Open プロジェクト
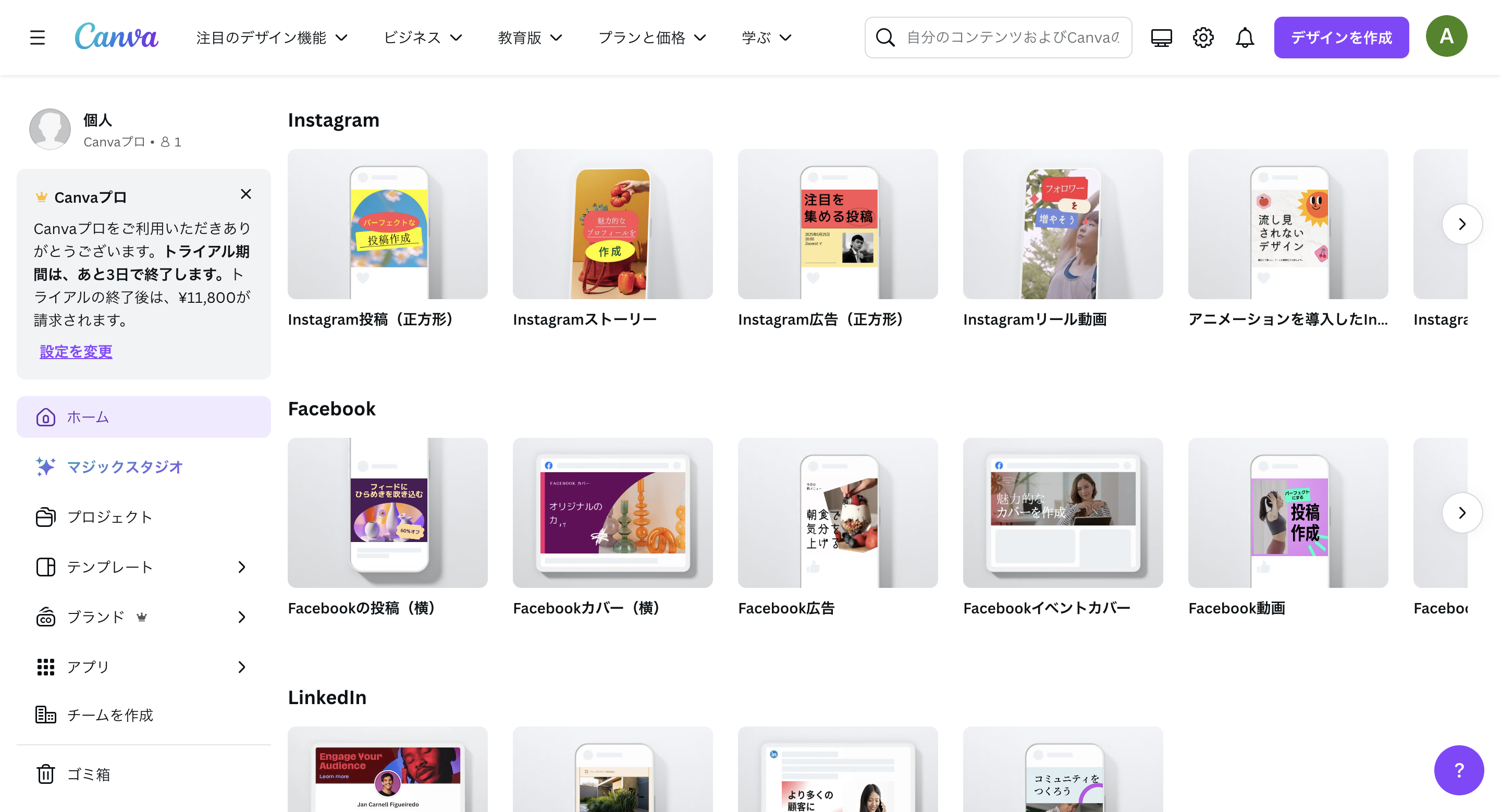This screenshot has height=812, width=1501. click(x=143, y=516)
